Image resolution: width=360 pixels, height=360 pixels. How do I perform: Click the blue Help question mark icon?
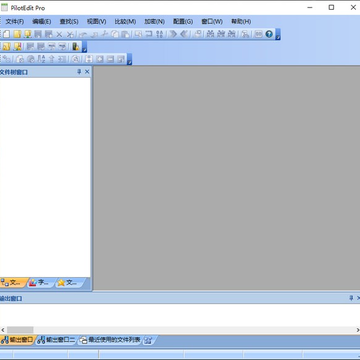point(269,34)
